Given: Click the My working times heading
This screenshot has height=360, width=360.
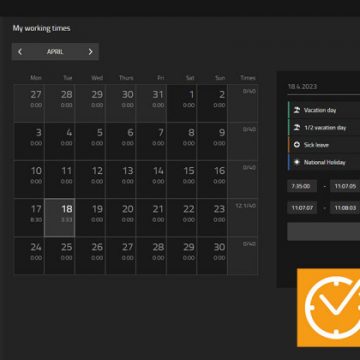Looking at the screenshot, I should pyautogui.click(x=42, y=28).
